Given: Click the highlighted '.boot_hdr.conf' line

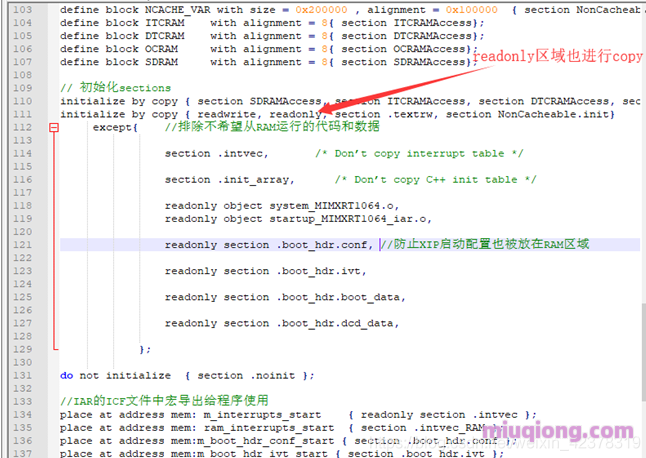Looking at the screenshot, I should point(270,245).
